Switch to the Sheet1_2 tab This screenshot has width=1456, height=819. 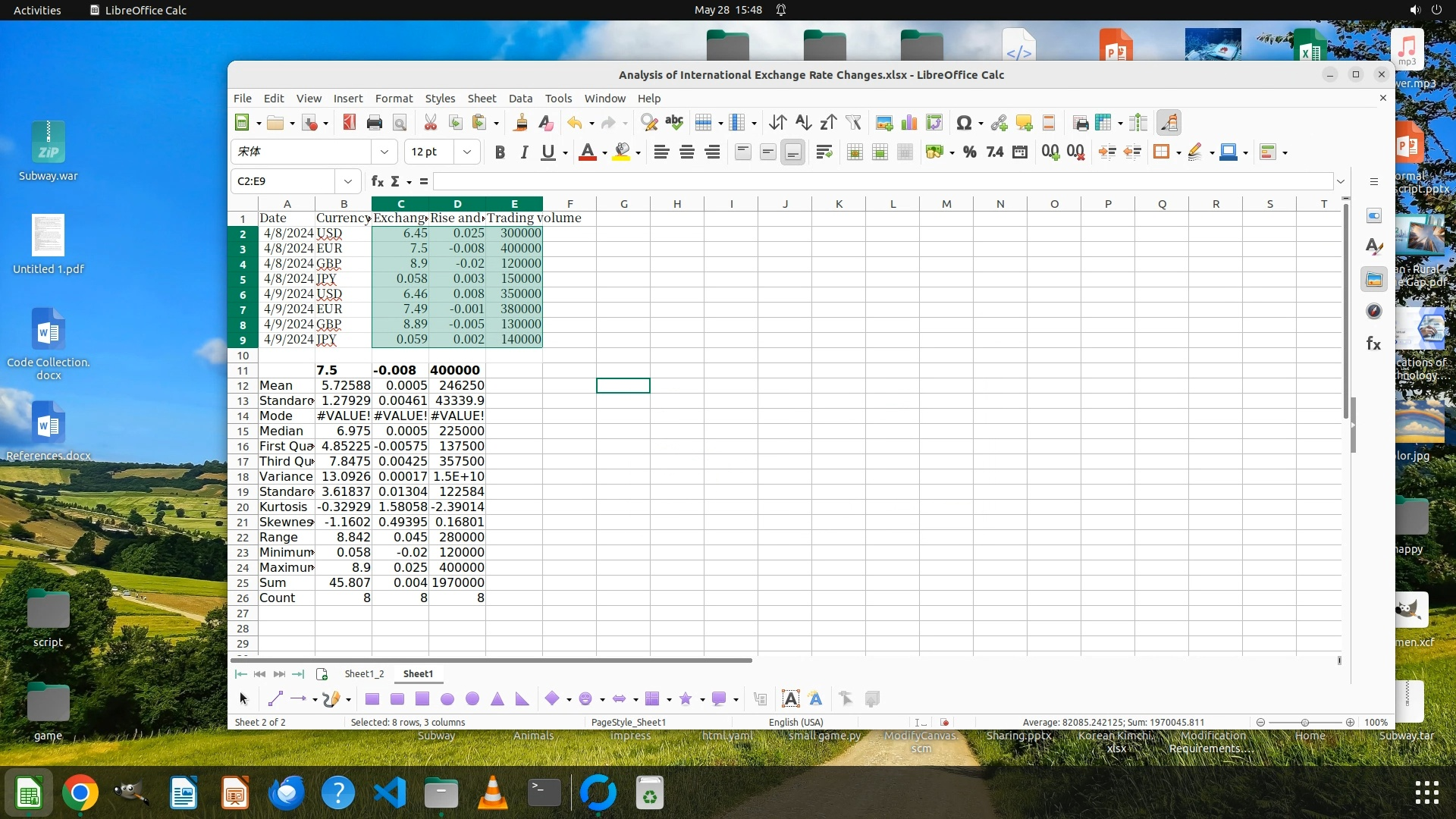coord(364,673)
